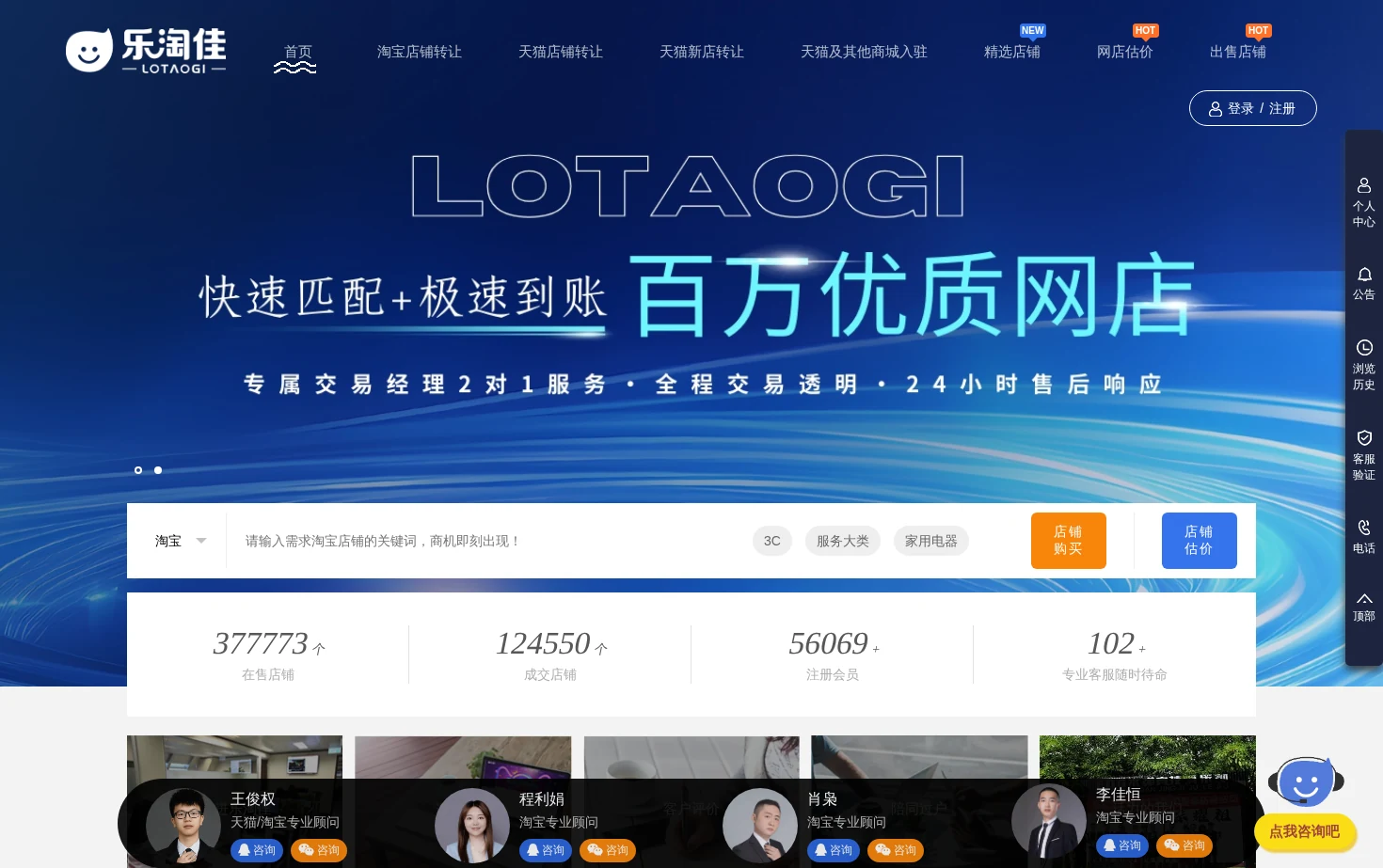Open 个人中心 in right sidebar
This screenshot has width=1383, height=868.
(1363, 202)
